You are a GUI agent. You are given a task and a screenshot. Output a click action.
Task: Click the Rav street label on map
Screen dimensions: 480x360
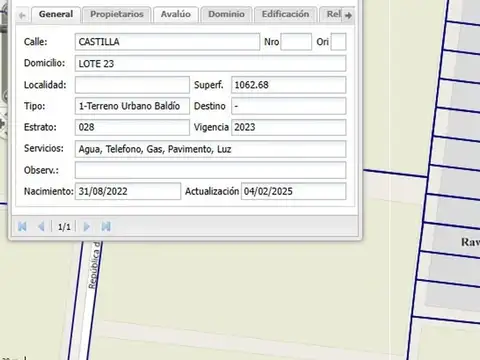(x=470, y=242)
